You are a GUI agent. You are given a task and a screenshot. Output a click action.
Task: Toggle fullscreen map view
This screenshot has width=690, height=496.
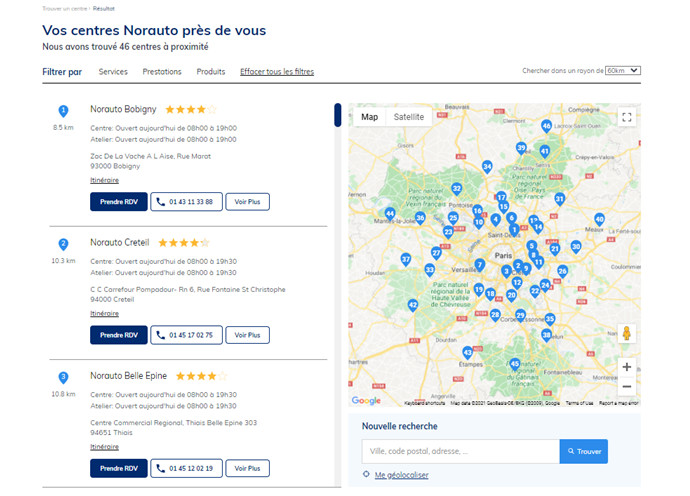(x=627, y=117)
